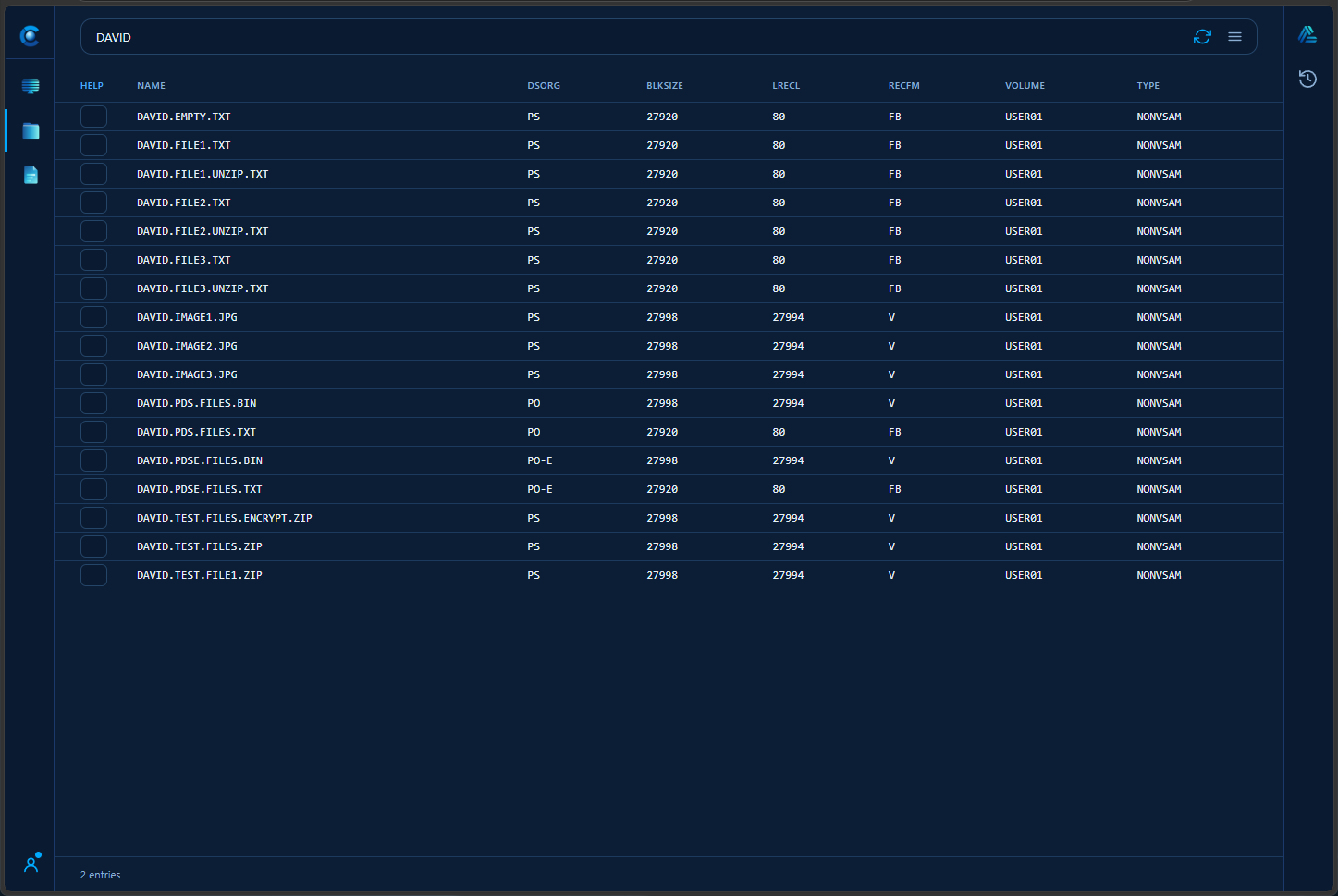
Task: Open dataset DAVID.TEST.FILE1.ZIP
Action: pos(200,575)
